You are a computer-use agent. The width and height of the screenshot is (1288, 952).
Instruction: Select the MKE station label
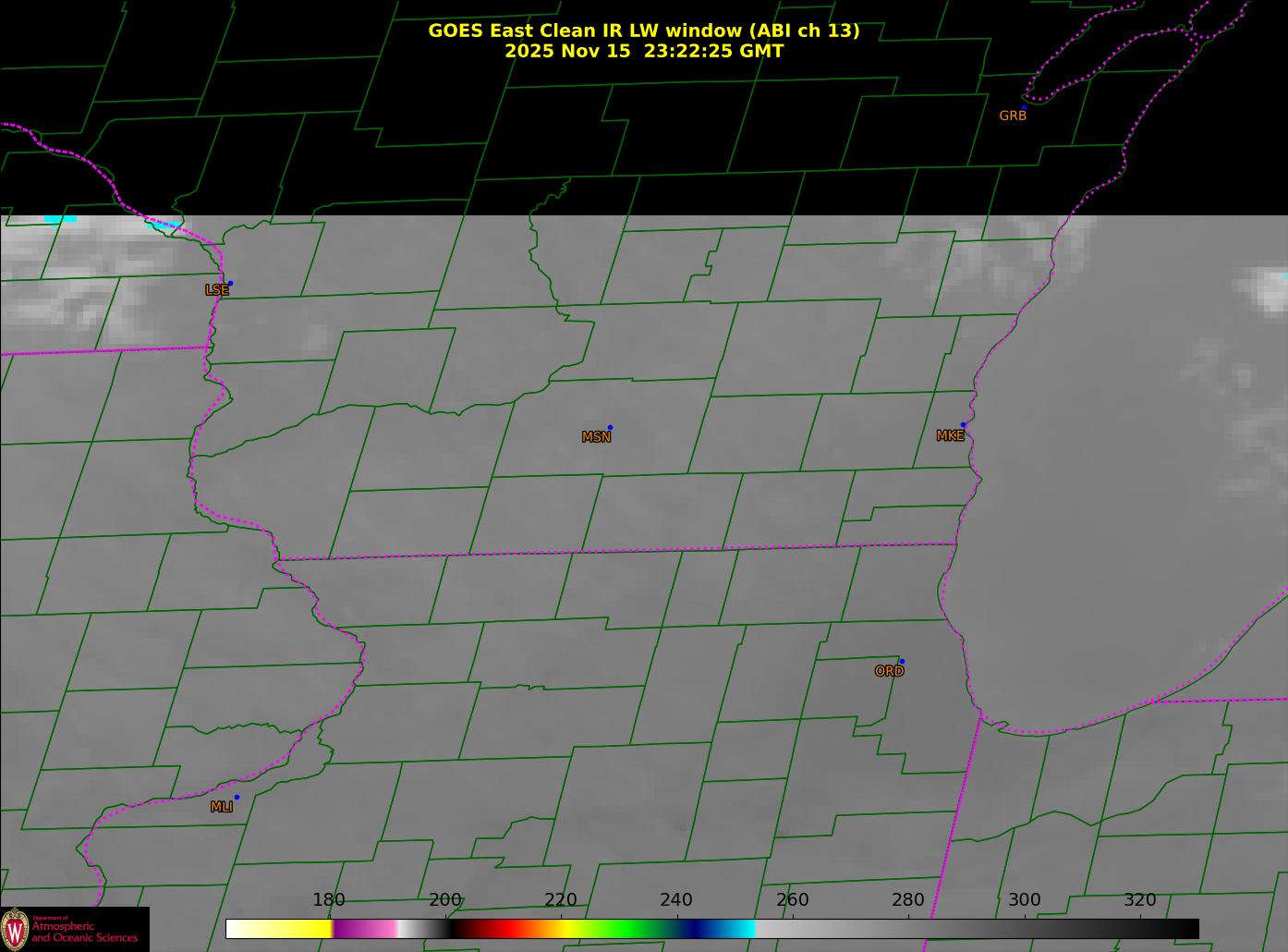point(950,436)
